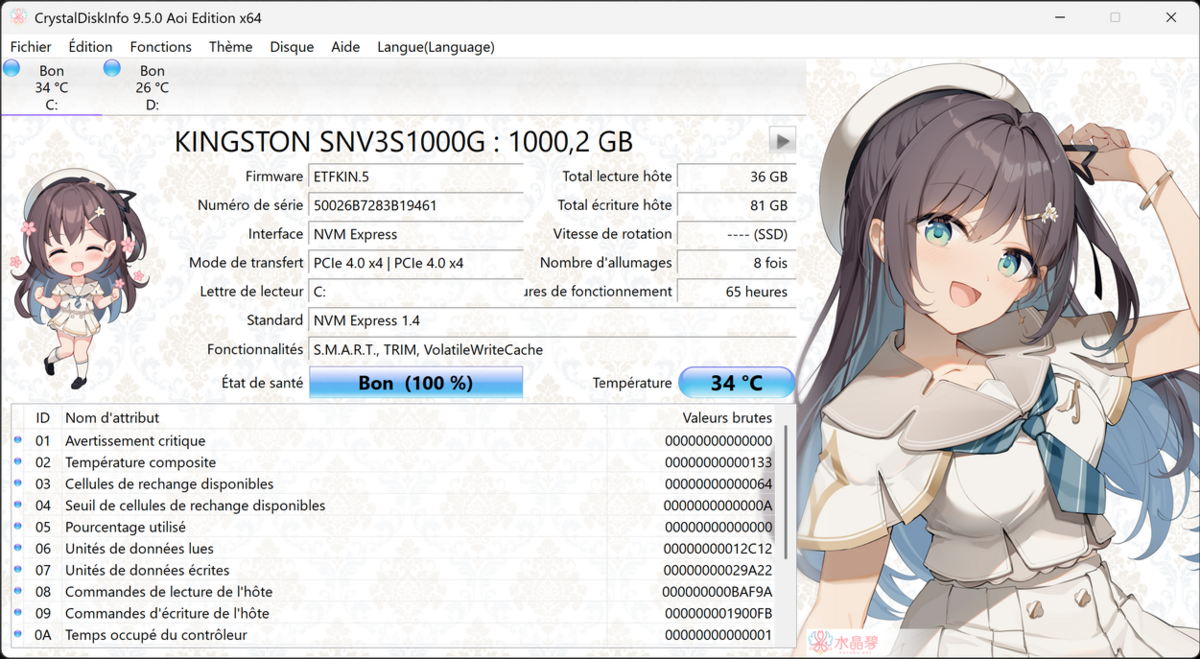
Task: Click the Numéro de série value field
Action: click(415, 205)
